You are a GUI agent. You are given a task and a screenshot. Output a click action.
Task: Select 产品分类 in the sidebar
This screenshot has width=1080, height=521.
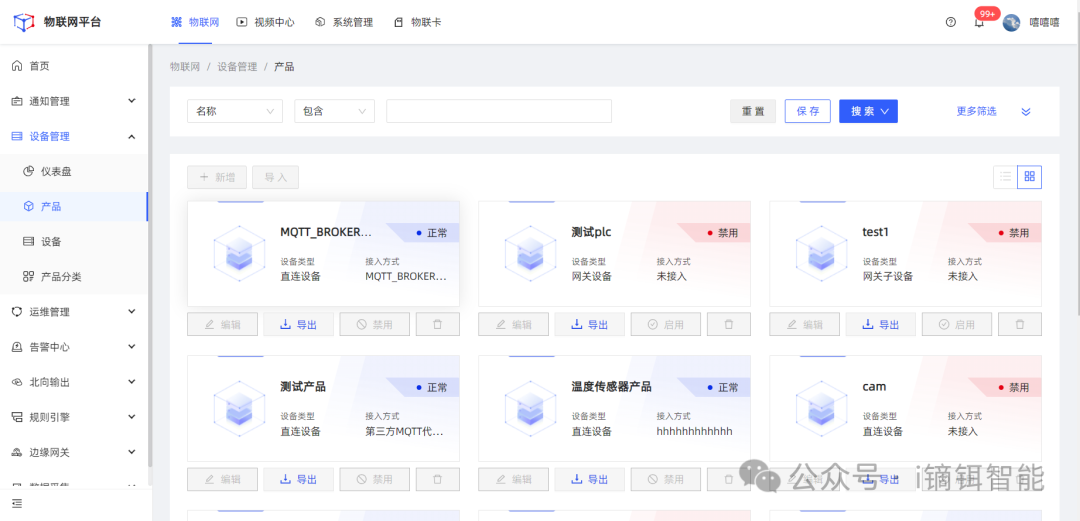tap(60, 276)
